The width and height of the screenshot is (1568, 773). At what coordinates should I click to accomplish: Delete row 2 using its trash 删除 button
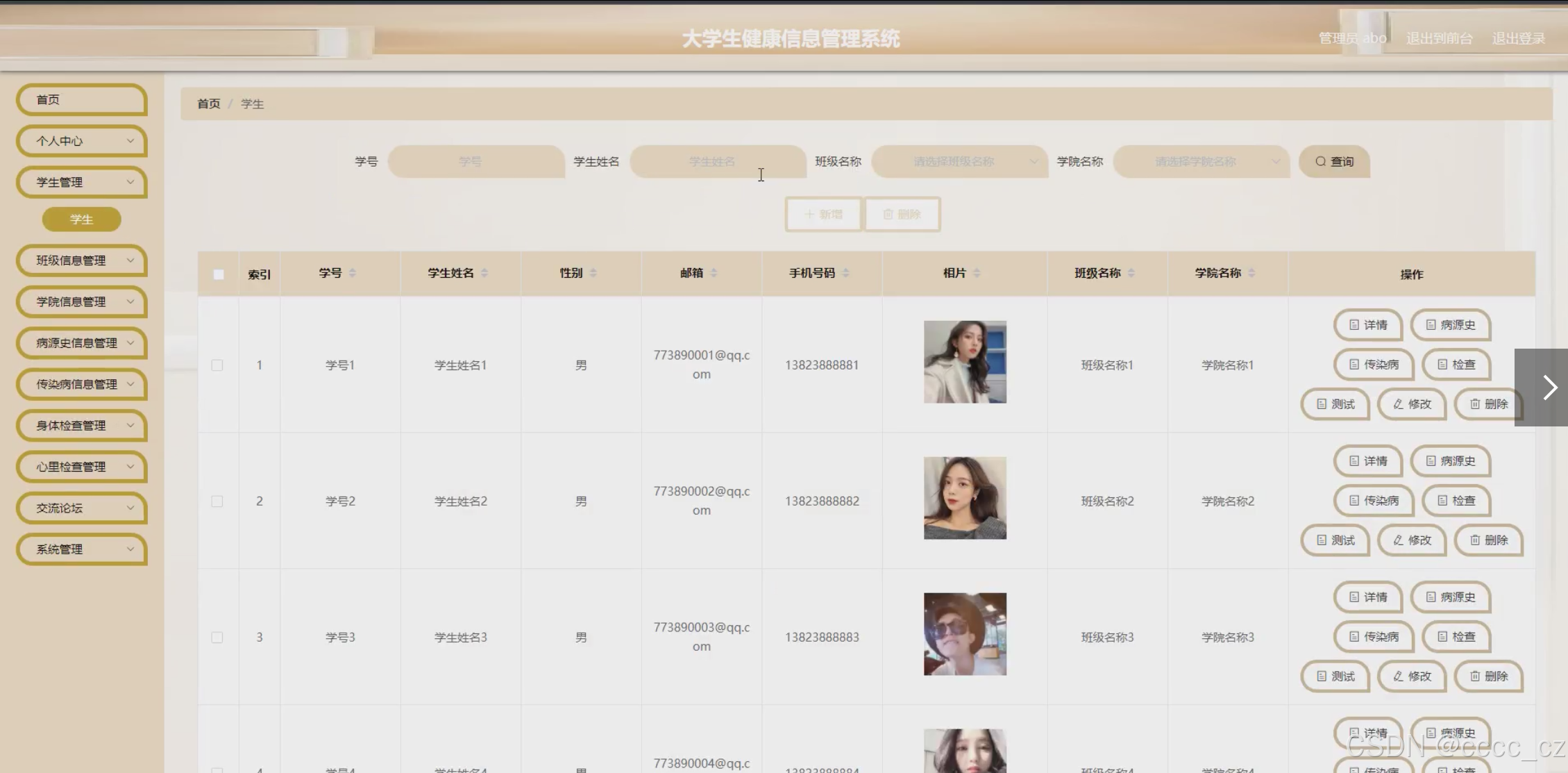click(1488, 540)
